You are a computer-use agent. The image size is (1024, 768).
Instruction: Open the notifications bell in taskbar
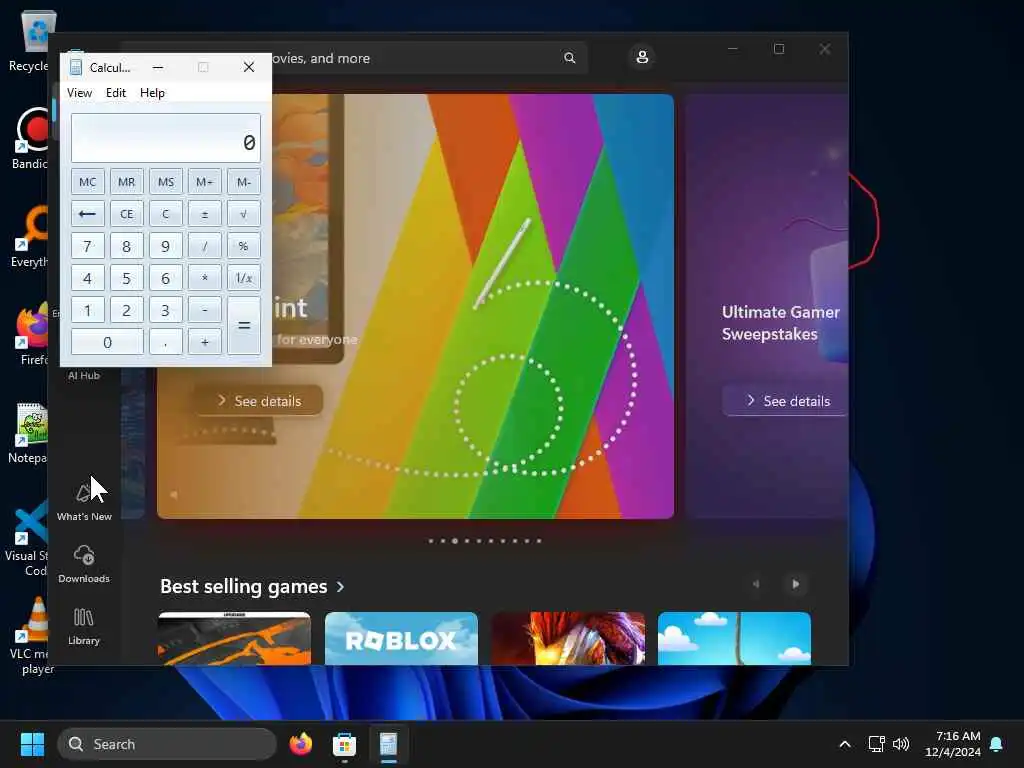click(x=996, y=744)
